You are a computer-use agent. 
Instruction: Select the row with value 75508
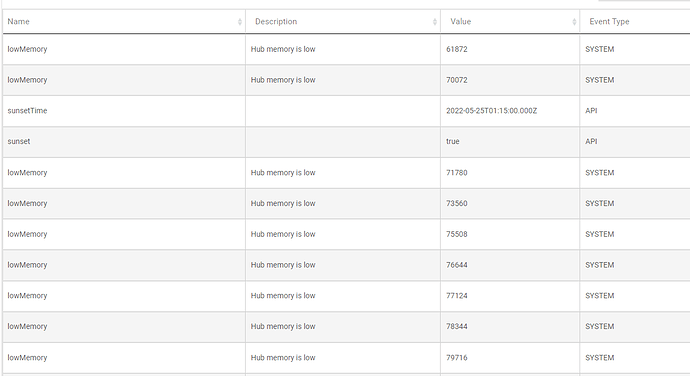coord(346,234)
